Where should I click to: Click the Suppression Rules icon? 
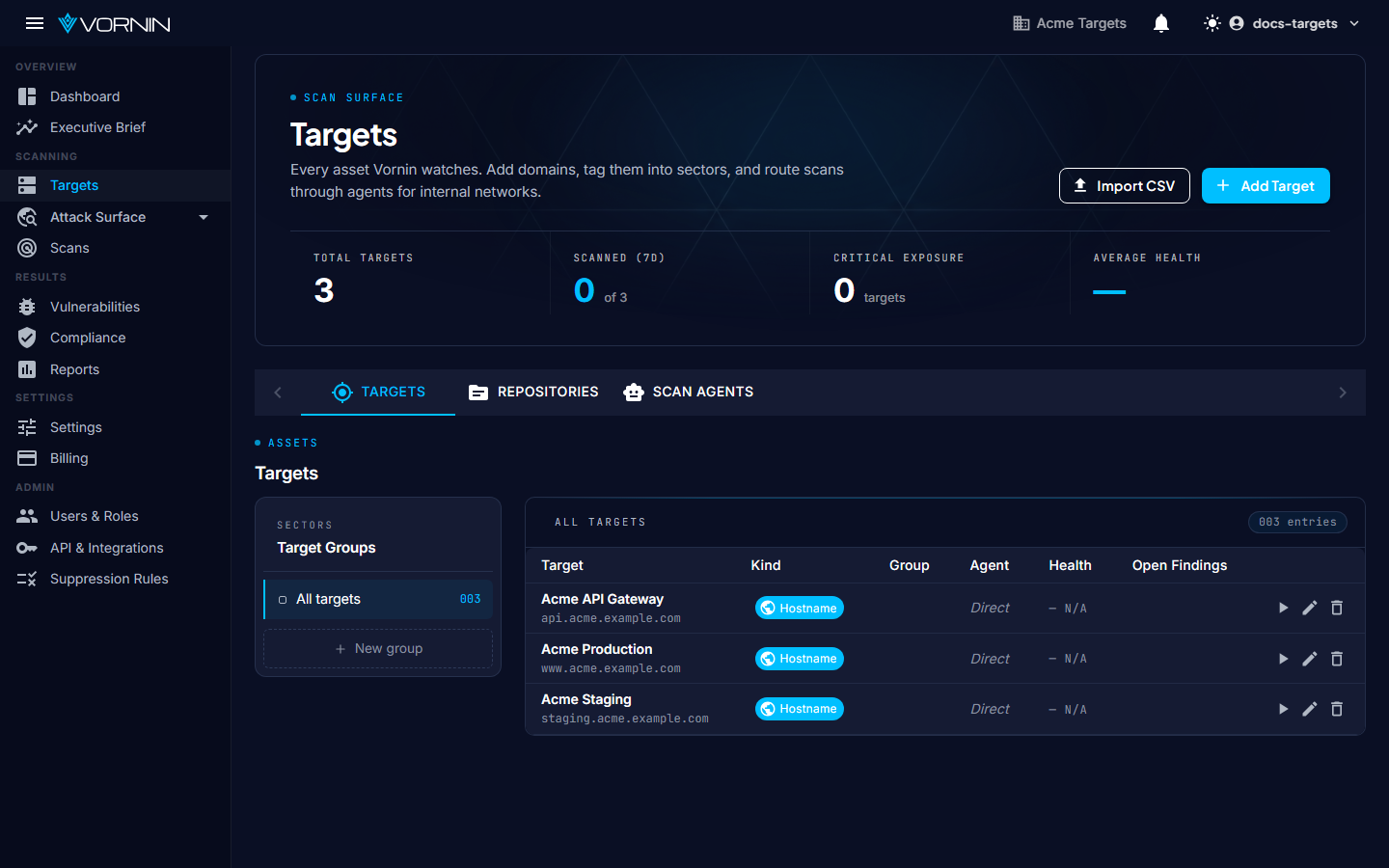[27, 579]
